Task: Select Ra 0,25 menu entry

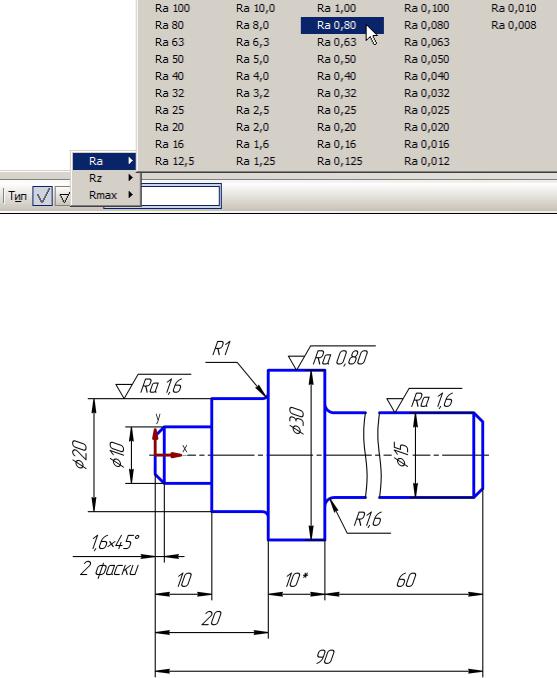Action: (336, 110)
